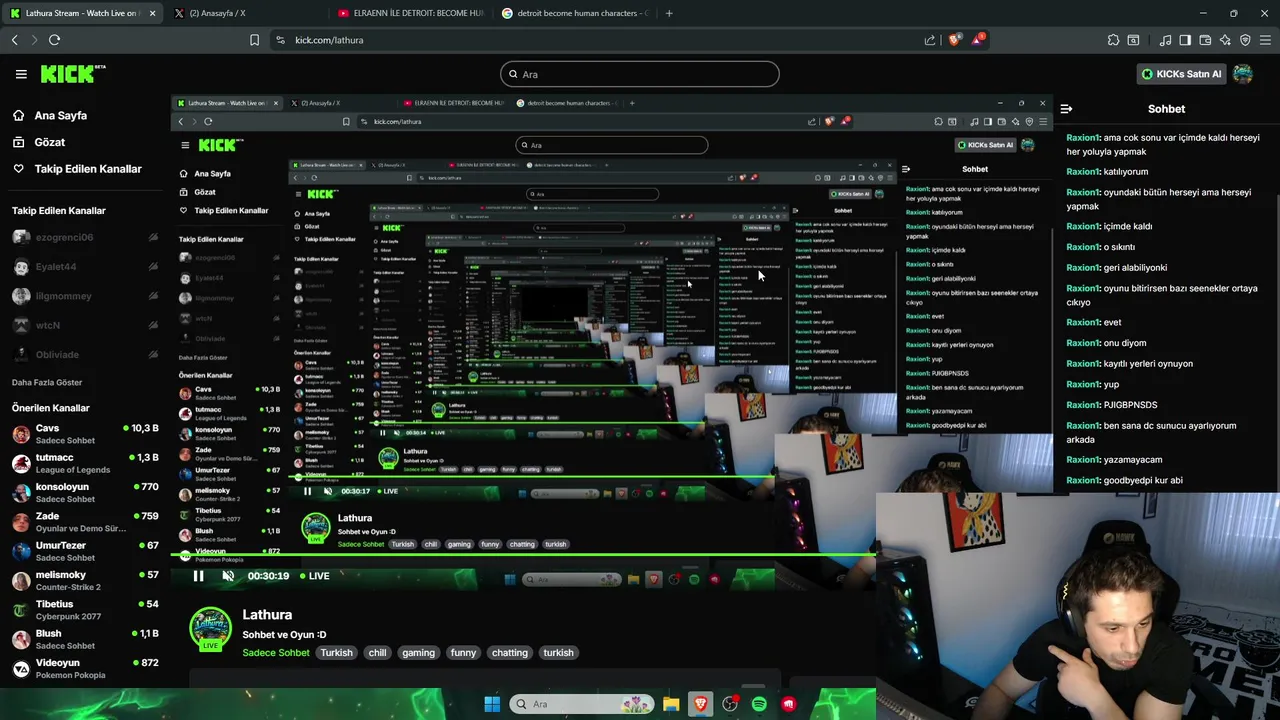This screenshot has height=720, width=1280.
Task: Click offline icon beside wtcN
Action: [x=153, y=326]
